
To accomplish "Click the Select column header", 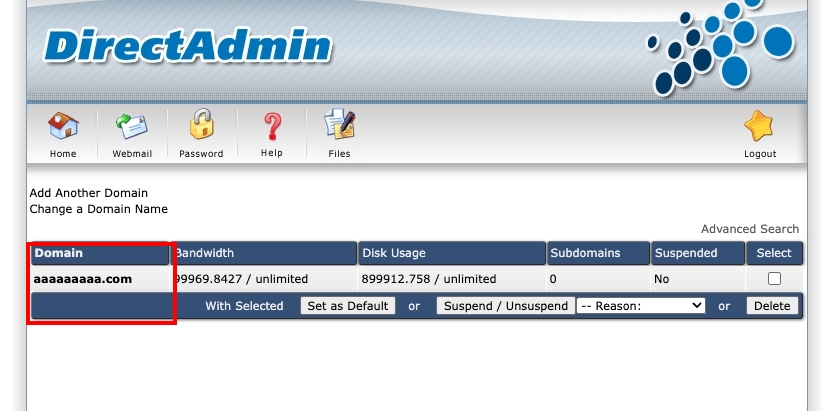I will 774,253.
